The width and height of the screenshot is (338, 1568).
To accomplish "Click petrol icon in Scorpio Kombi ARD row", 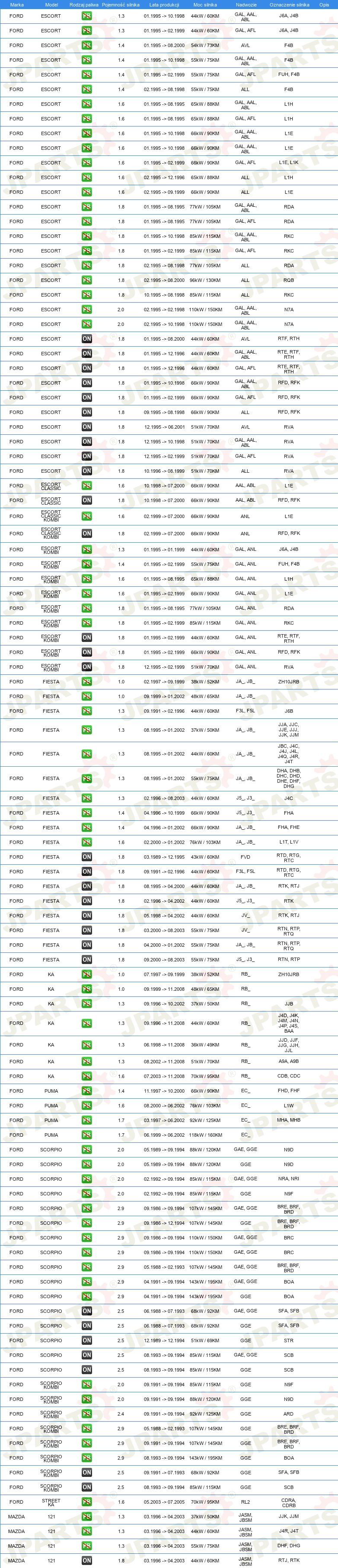I will (x=86, y=1414).
